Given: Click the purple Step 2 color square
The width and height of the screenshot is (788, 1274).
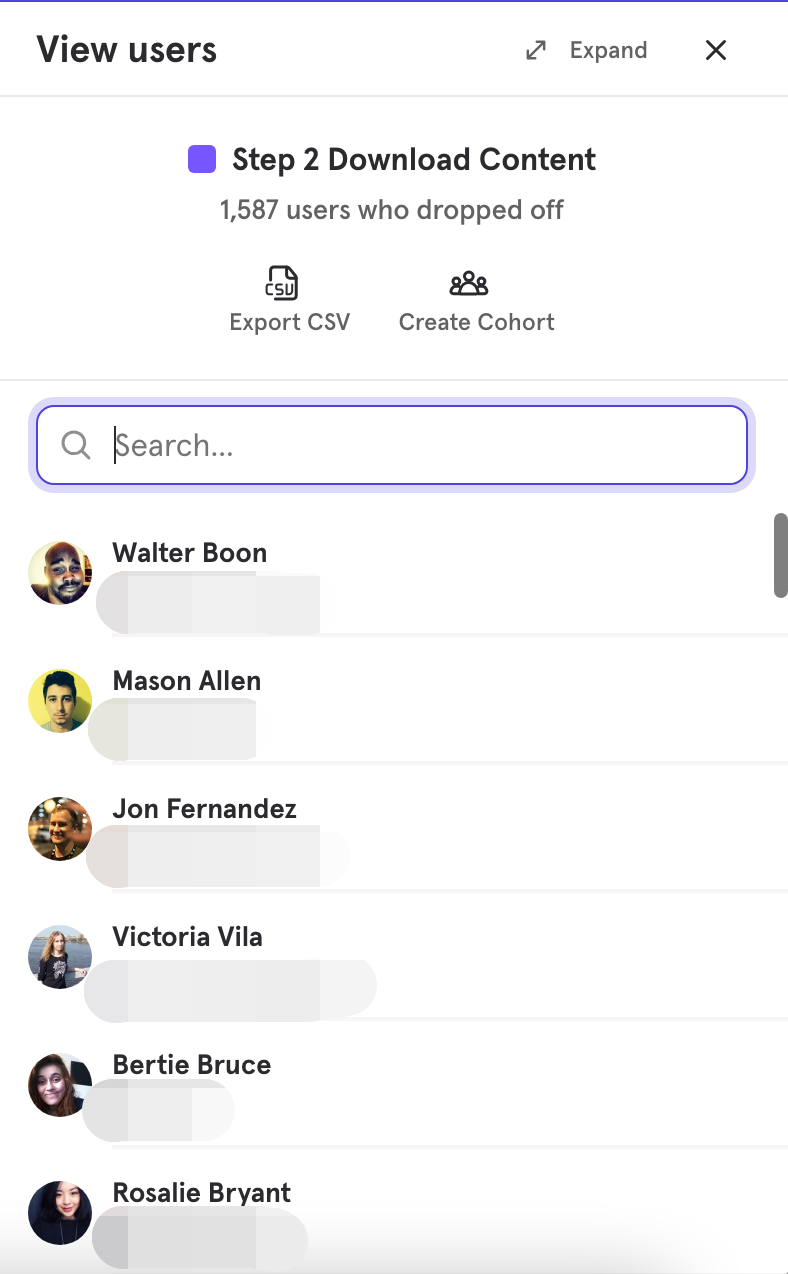Looking at the screenshot, I should (x=202, y=159).
